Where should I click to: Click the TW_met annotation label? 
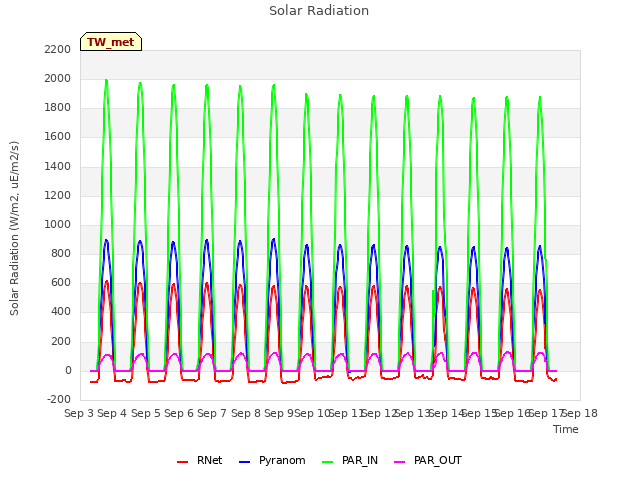click(111, 42)
